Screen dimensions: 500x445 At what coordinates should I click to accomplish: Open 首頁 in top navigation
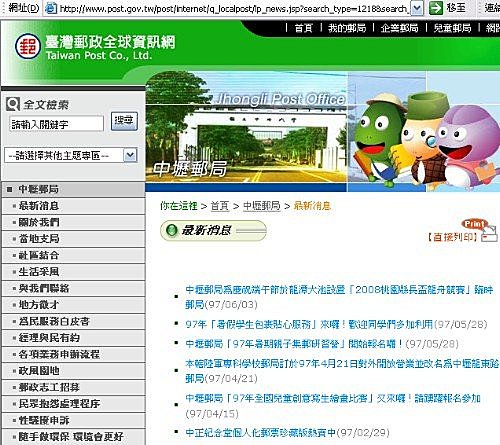click(x=303, y=28)
